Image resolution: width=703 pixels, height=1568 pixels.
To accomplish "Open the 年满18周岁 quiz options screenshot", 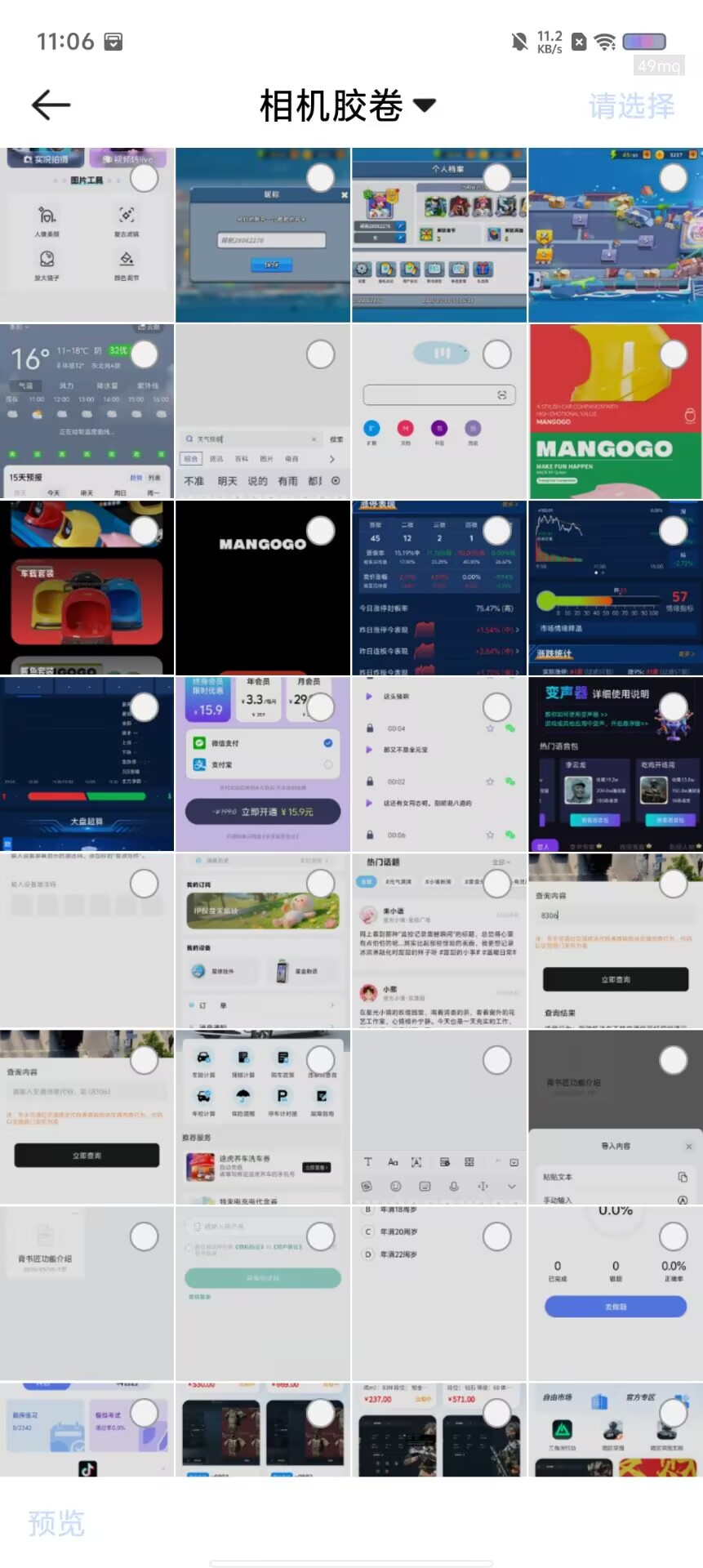I will point(439,1294).
